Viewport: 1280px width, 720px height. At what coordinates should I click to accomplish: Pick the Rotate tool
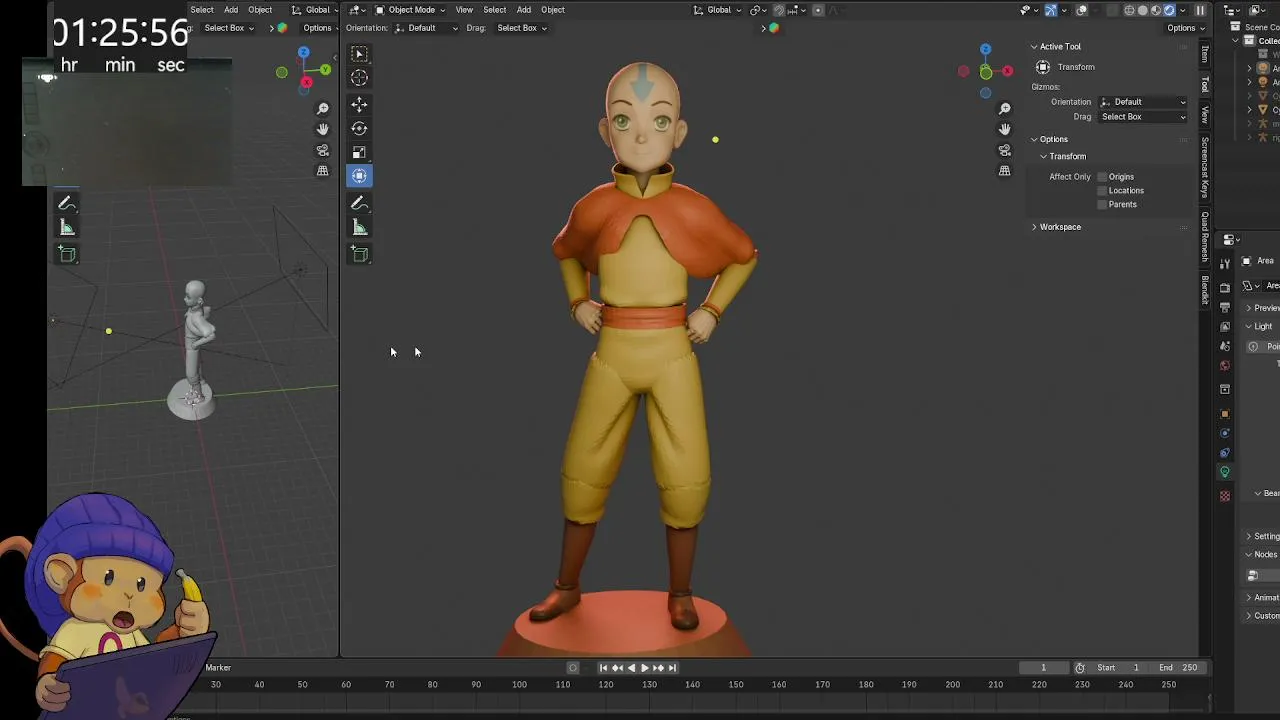pos(359,128)
